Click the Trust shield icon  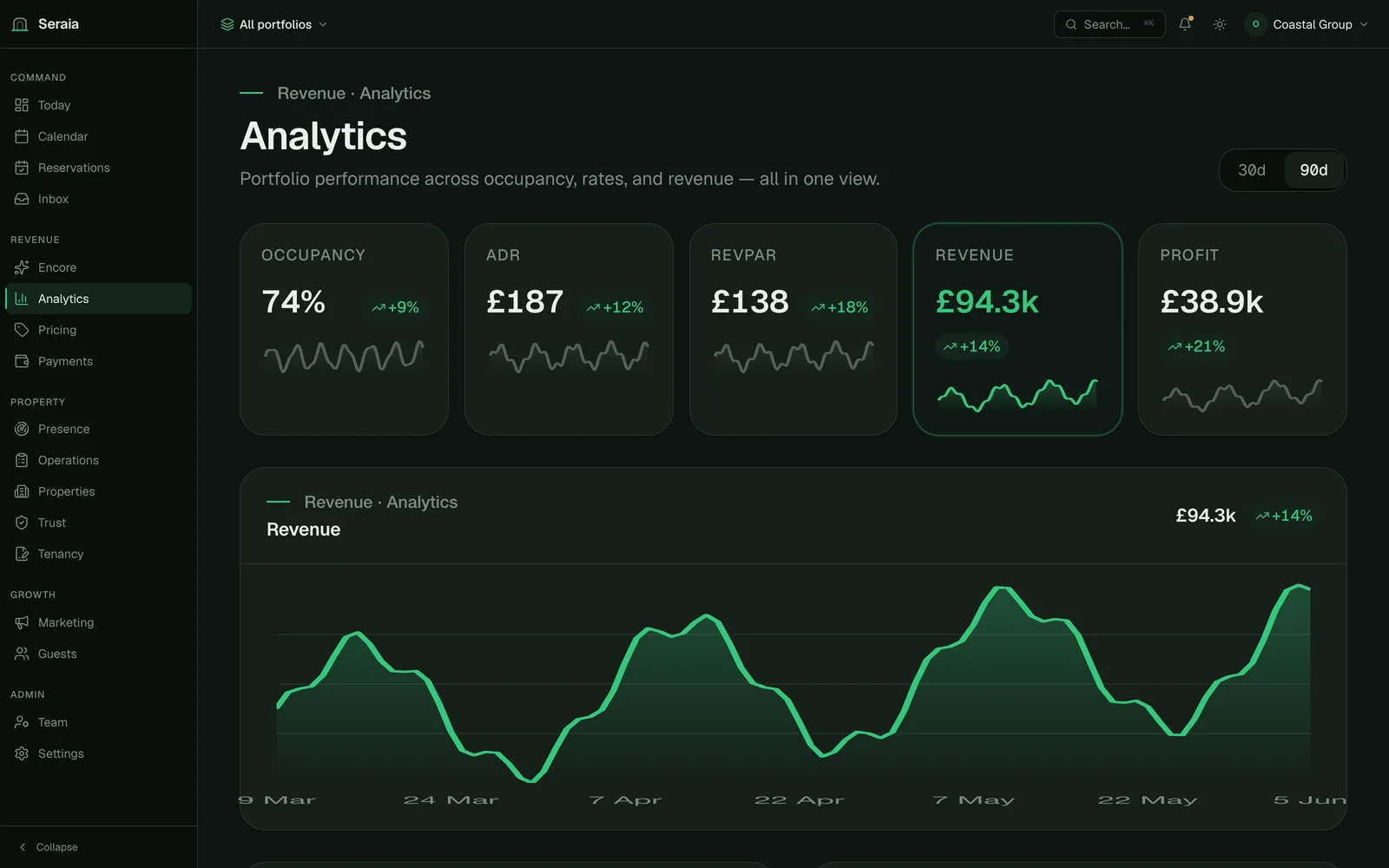point(22,523)
